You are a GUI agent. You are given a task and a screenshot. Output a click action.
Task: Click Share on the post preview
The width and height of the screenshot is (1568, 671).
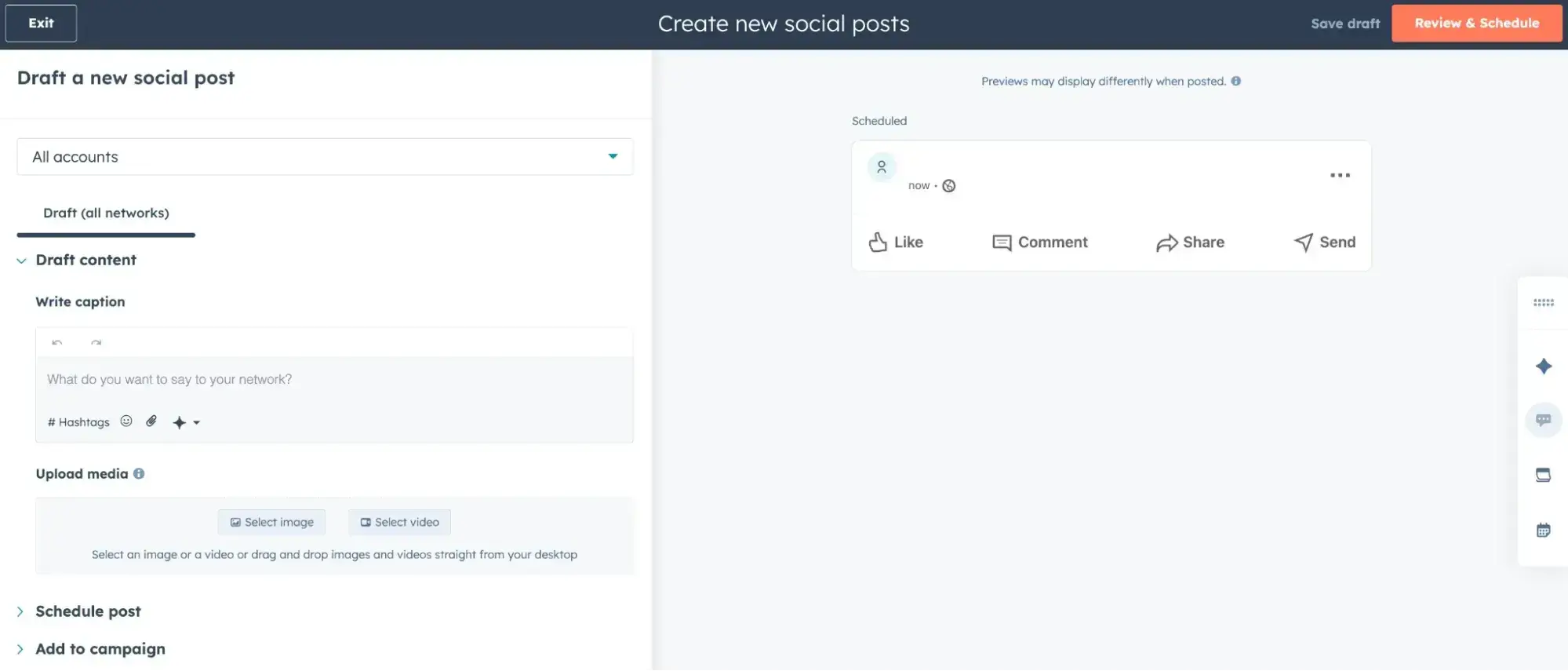click(1190, 243)
